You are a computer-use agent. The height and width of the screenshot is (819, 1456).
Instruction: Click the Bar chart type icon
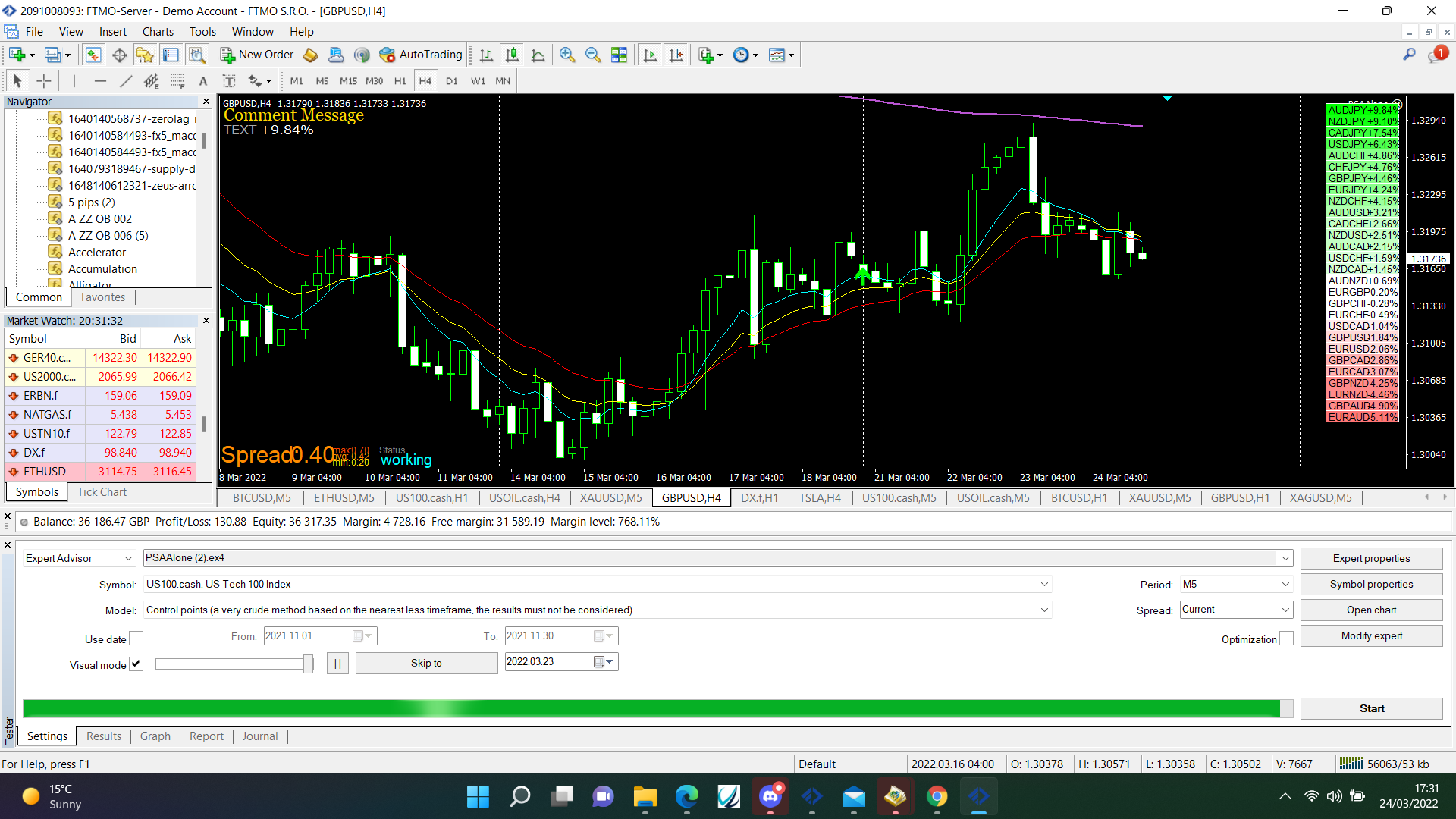[x=486, y=55]
